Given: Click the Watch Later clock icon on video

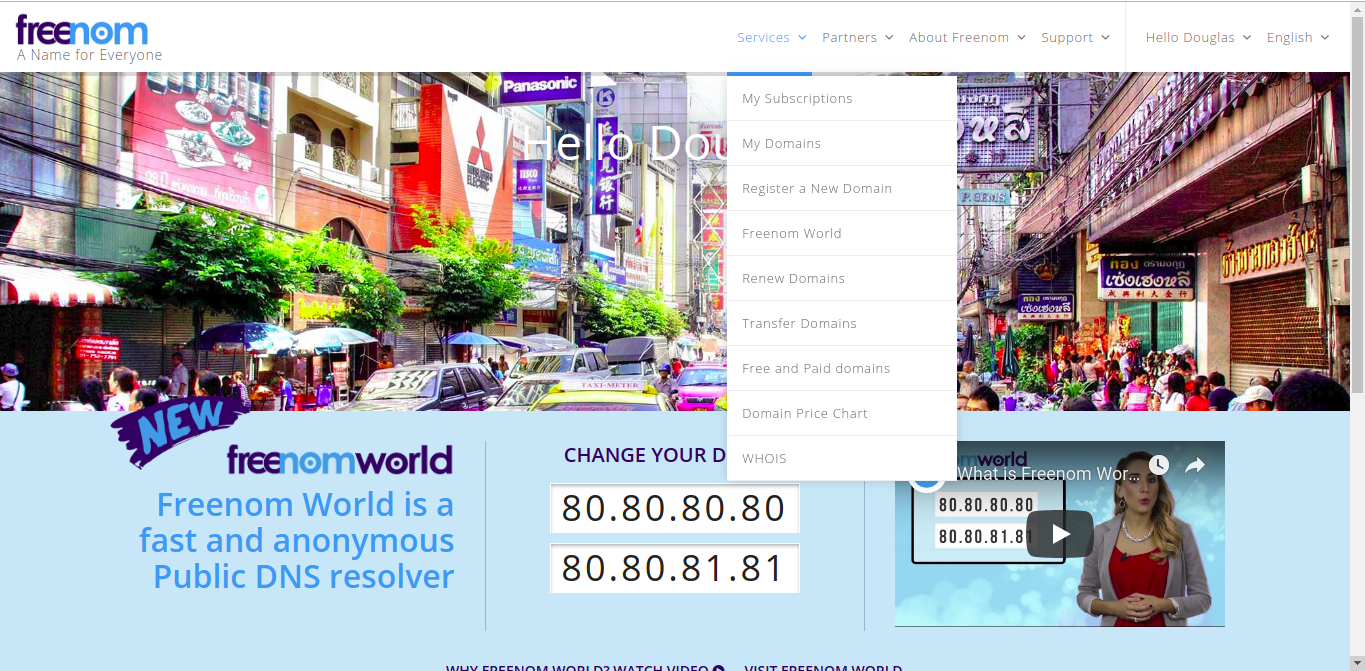Looking at the screenshot, I should point(1158,465).
